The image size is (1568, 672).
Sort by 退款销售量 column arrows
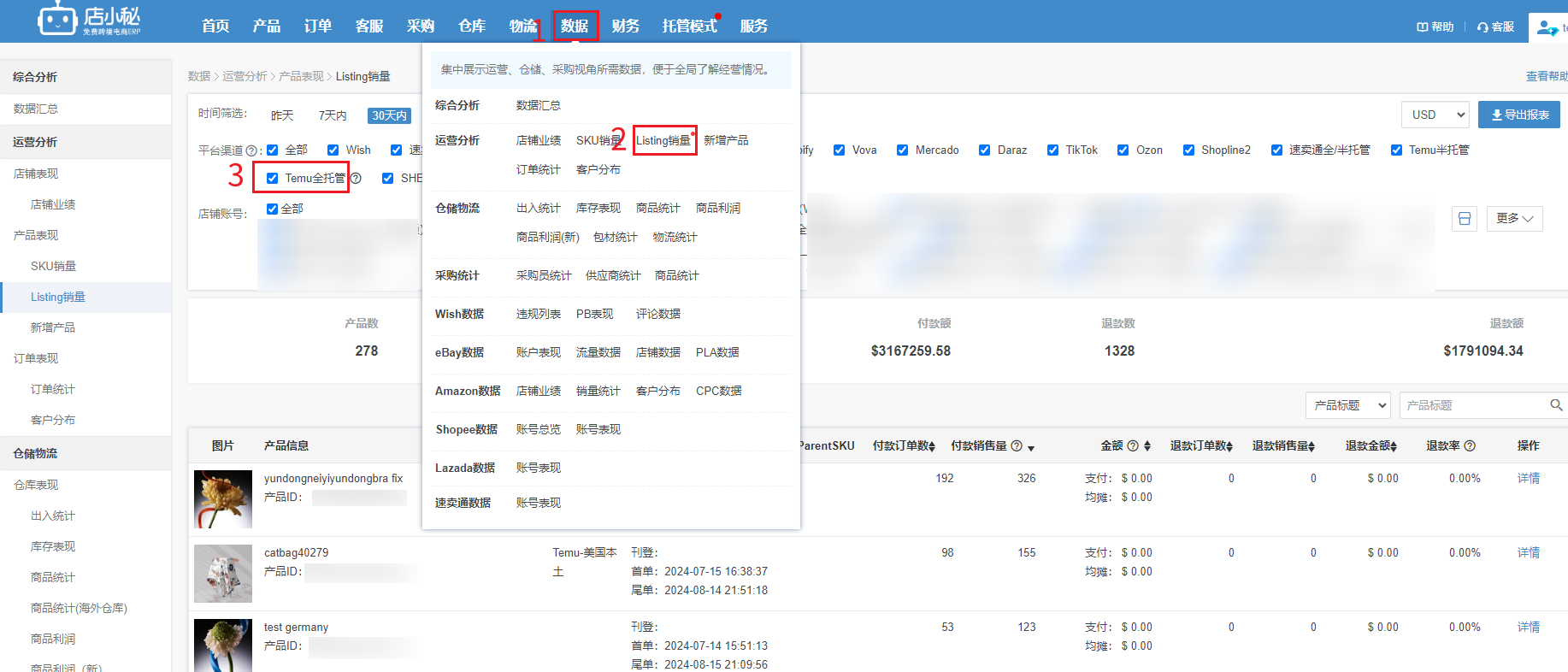pyautogui.click(x=1312, y=446)
